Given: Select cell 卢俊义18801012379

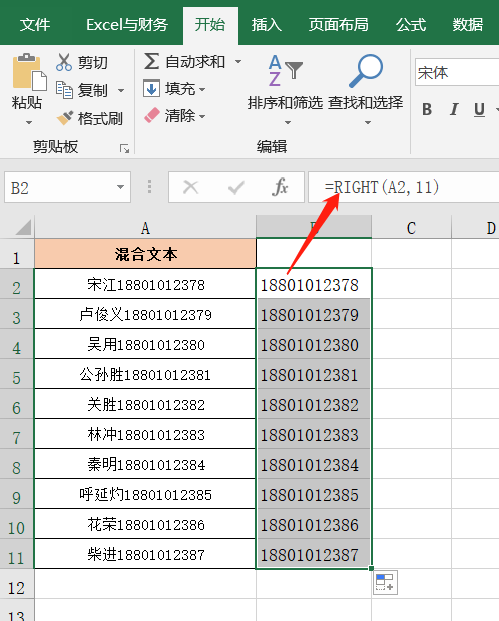Looking at the screenshot, I should (145, 314).
